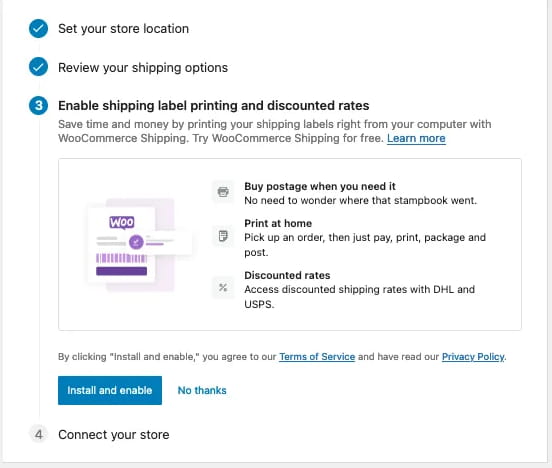Click the checkmark icon beside Review your shipping options
Screen dimensions: 552x468
click(x=38, y=67)
